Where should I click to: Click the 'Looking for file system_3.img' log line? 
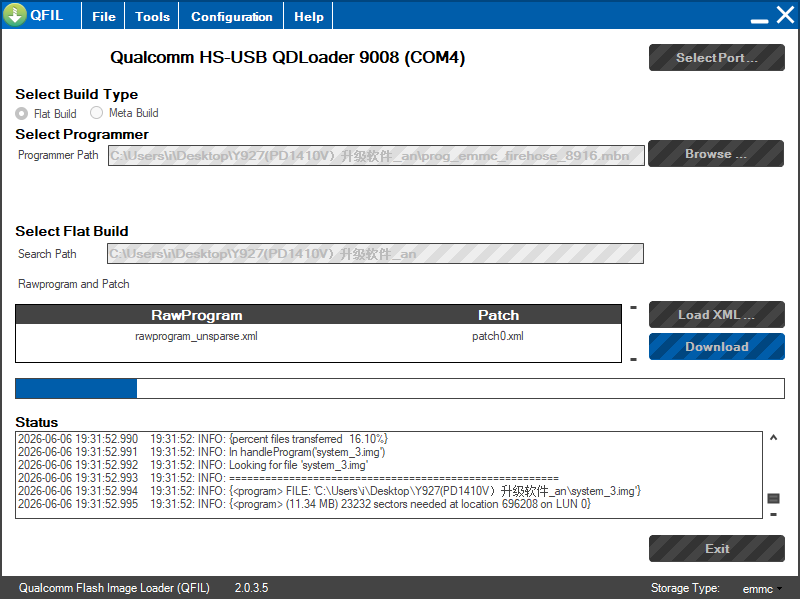(x=193, y=465)
